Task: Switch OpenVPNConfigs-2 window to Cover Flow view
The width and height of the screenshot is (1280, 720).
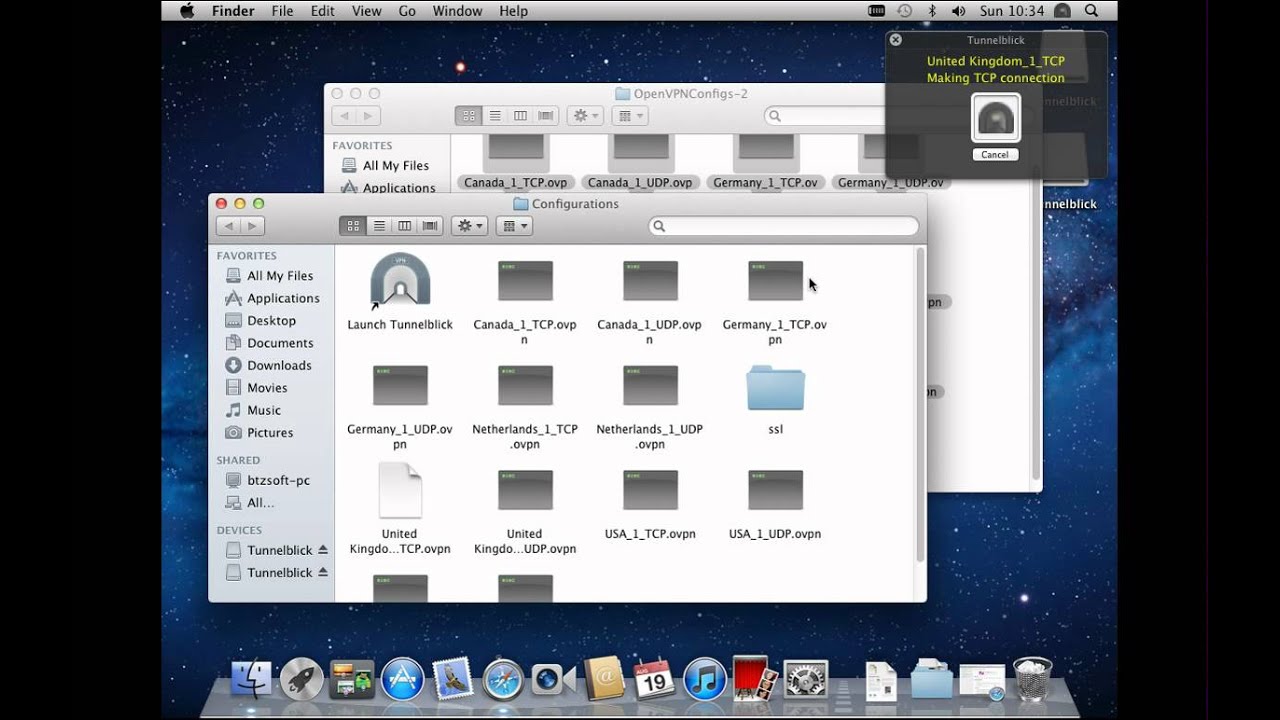Action: click(x=546, y=116)
